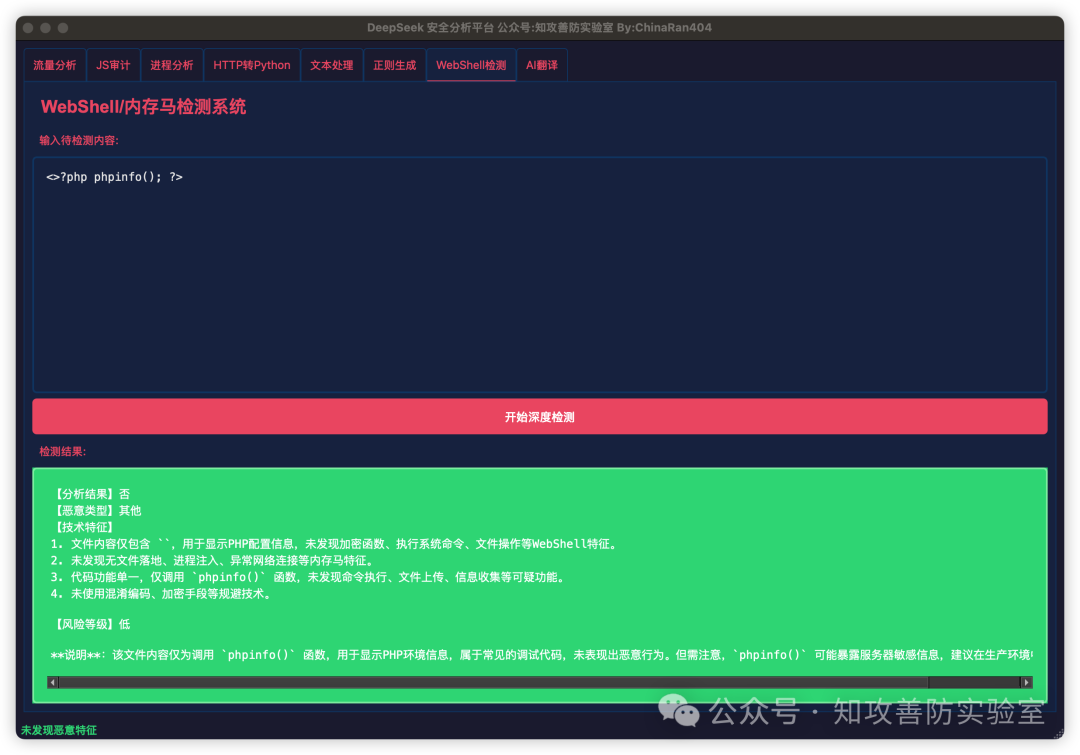Click the results scrollbar left arrow
Screen dimensions: 1080x755
tap(53, 682)
